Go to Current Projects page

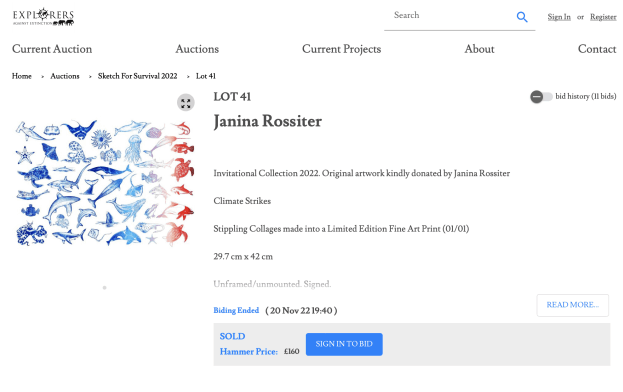point(341,49)
